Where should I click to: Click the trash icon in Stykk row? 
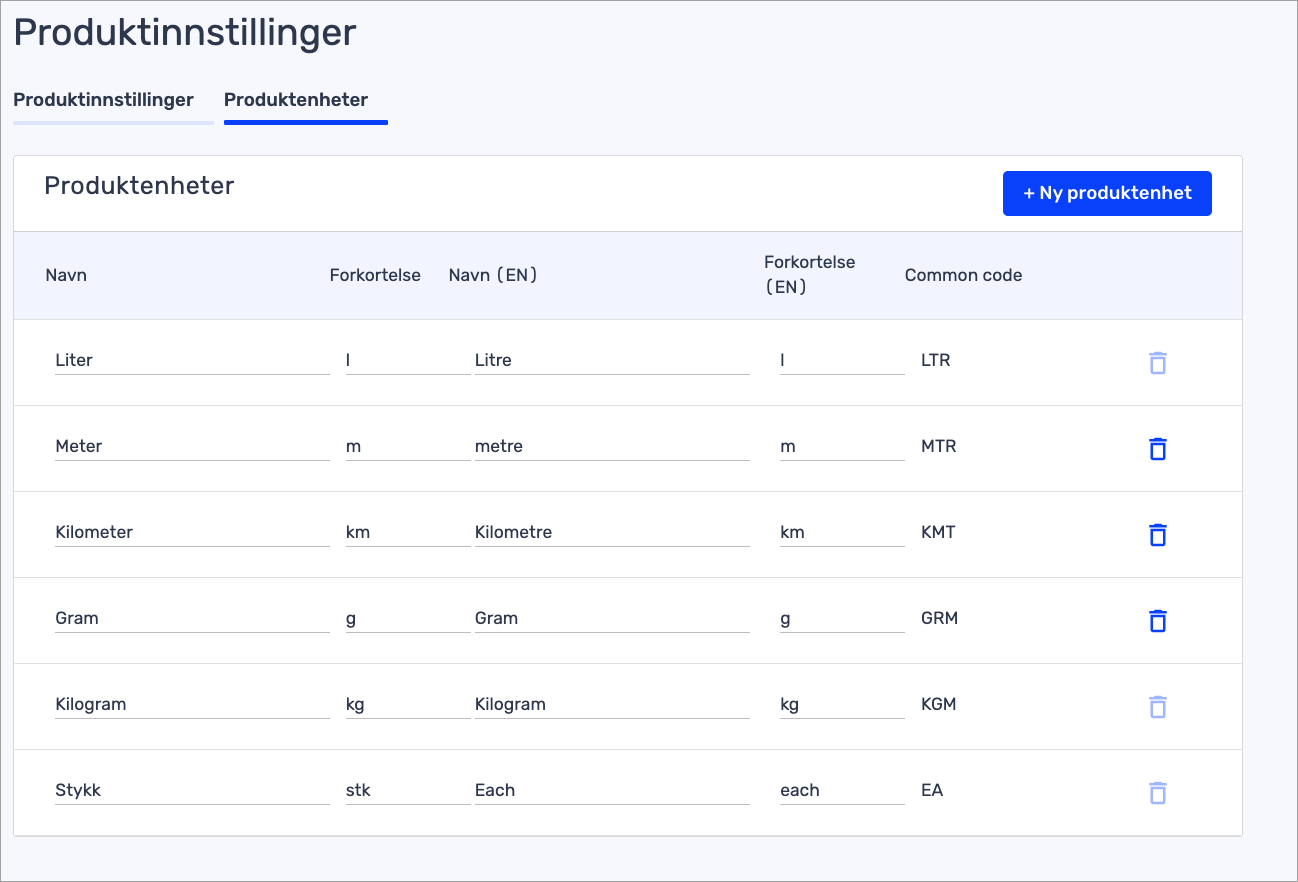[x=1157, y=792]
